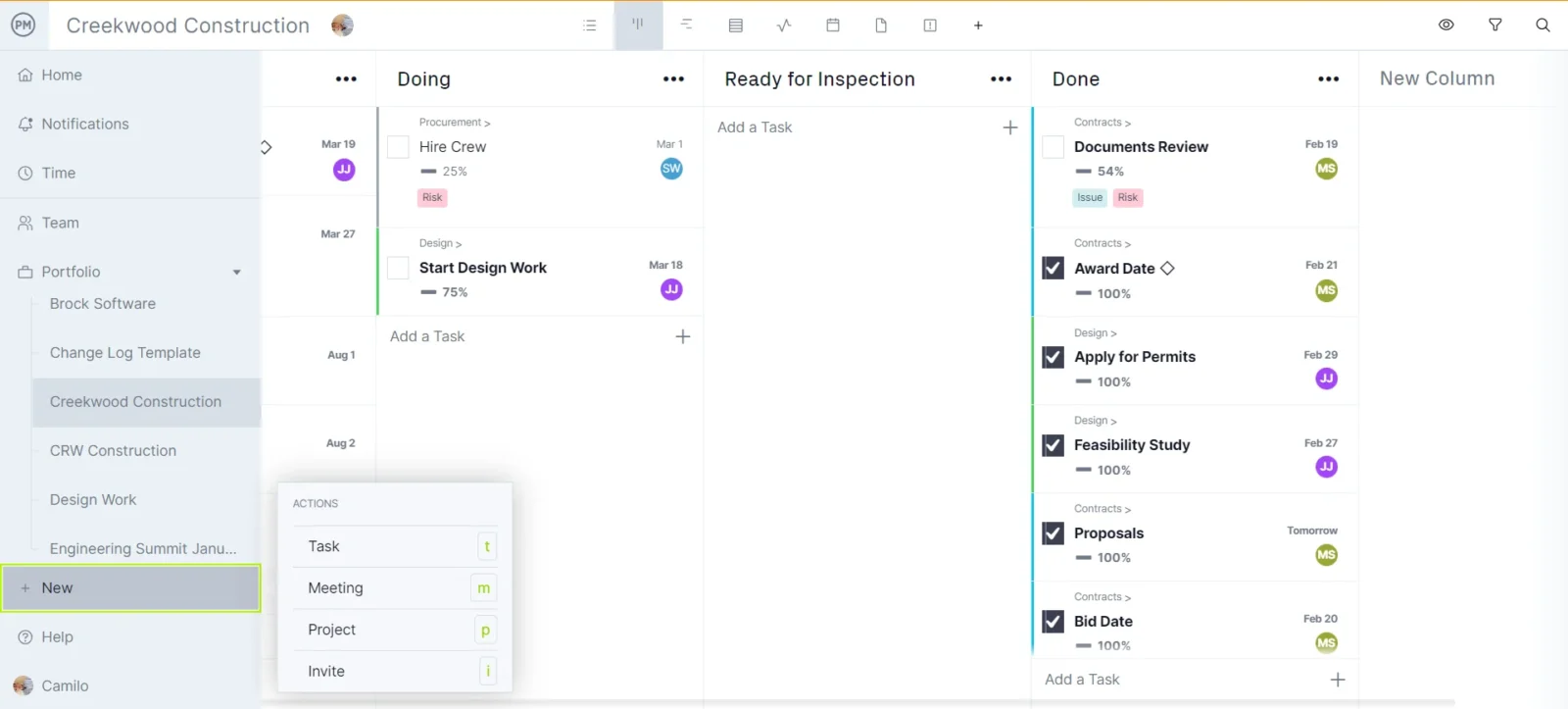
Task: Choose Meeting from Actions menu
Action: pos(395,588)
